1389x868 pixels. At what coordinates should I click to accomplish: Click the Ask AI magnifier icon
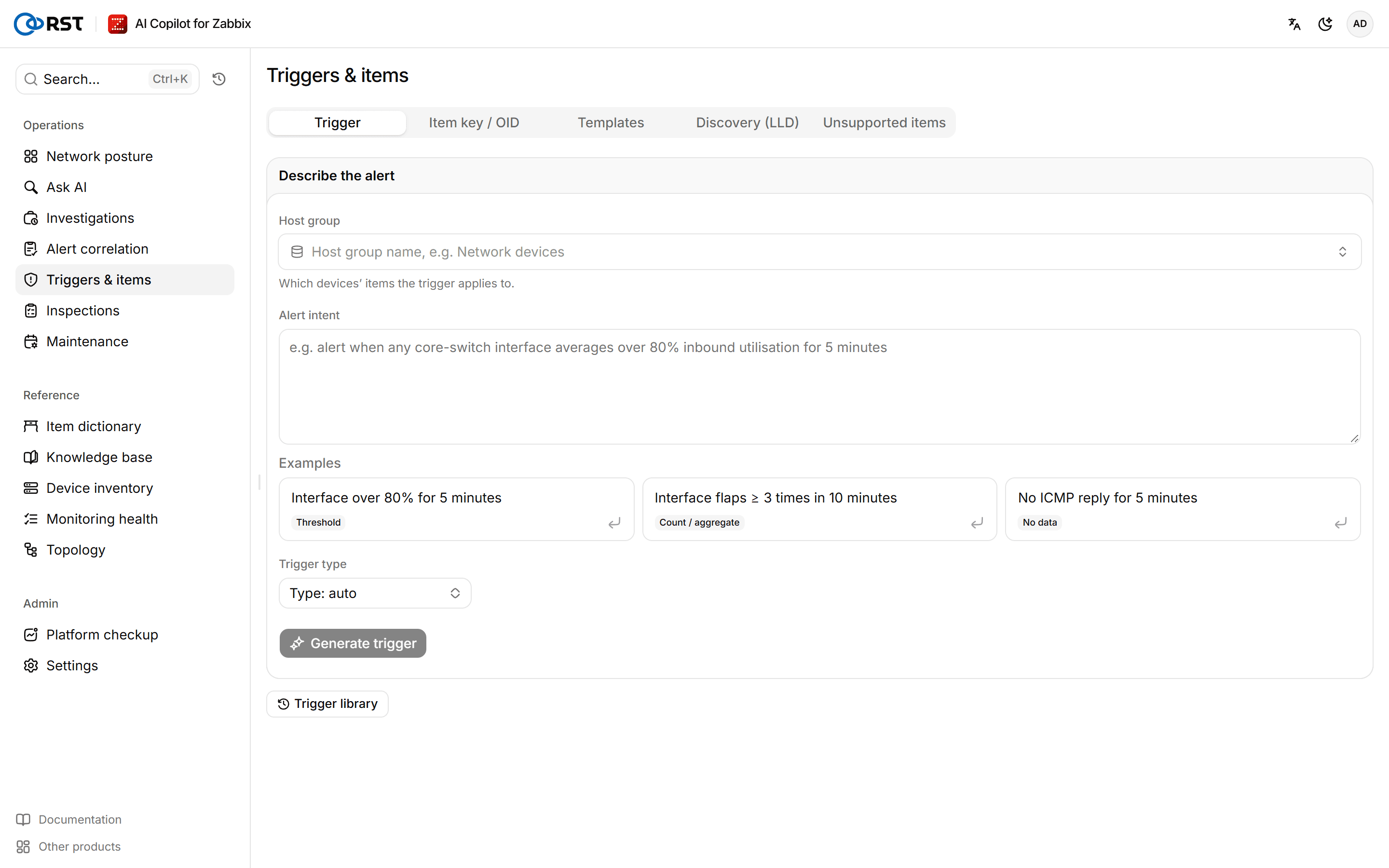31,187
